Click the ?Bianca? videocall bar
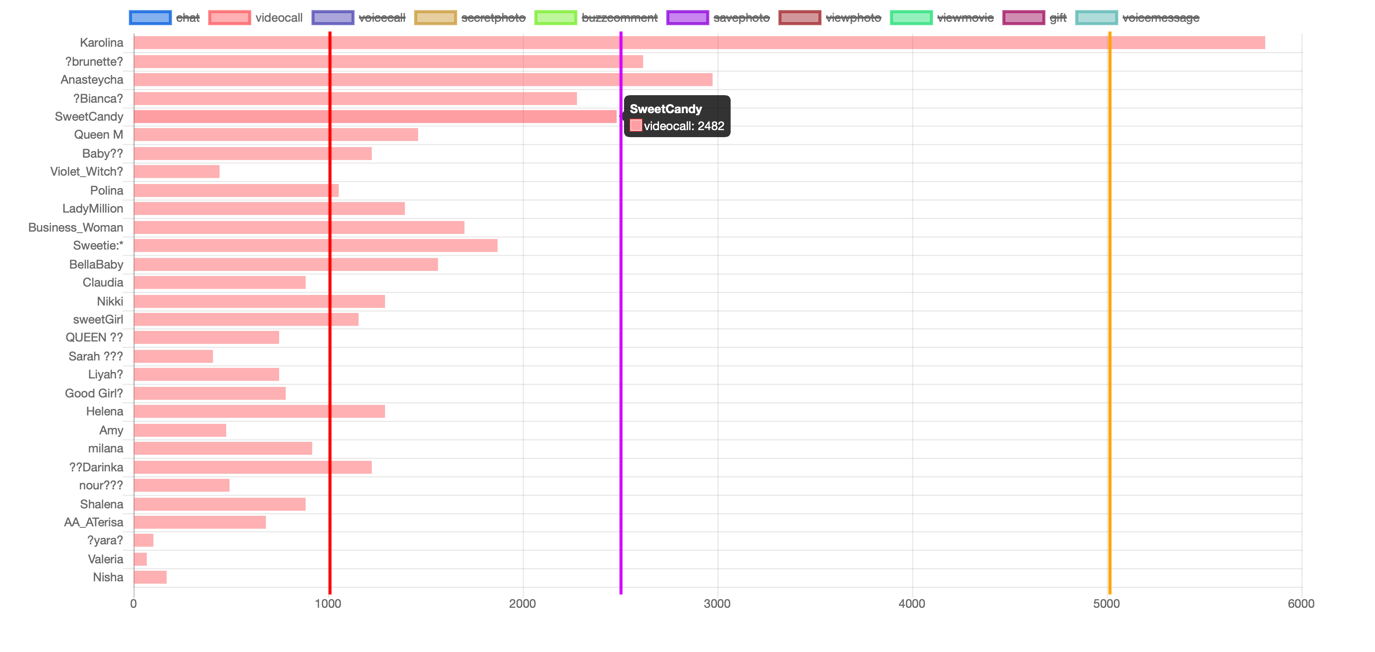 click(355, 98)
